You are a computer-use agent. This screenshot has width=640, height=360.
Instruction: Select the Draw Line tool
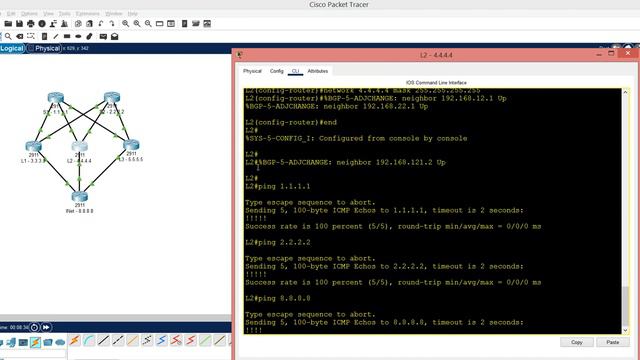tap(56, 36)
